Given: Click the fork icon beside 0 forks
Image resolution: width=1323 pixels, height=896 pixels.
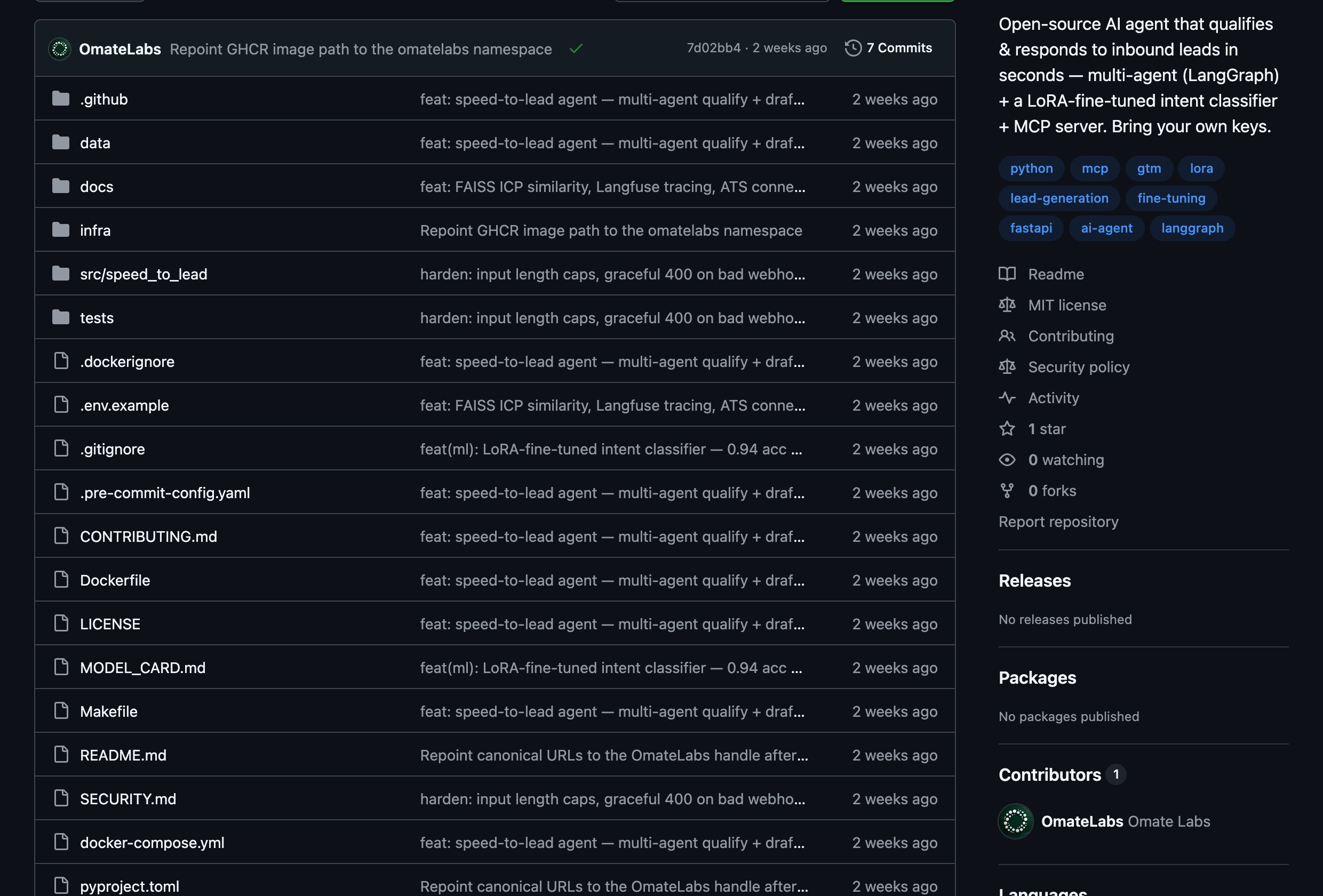Looking at the screenshot, I should pyautogui.click(x=1007, y=491).
